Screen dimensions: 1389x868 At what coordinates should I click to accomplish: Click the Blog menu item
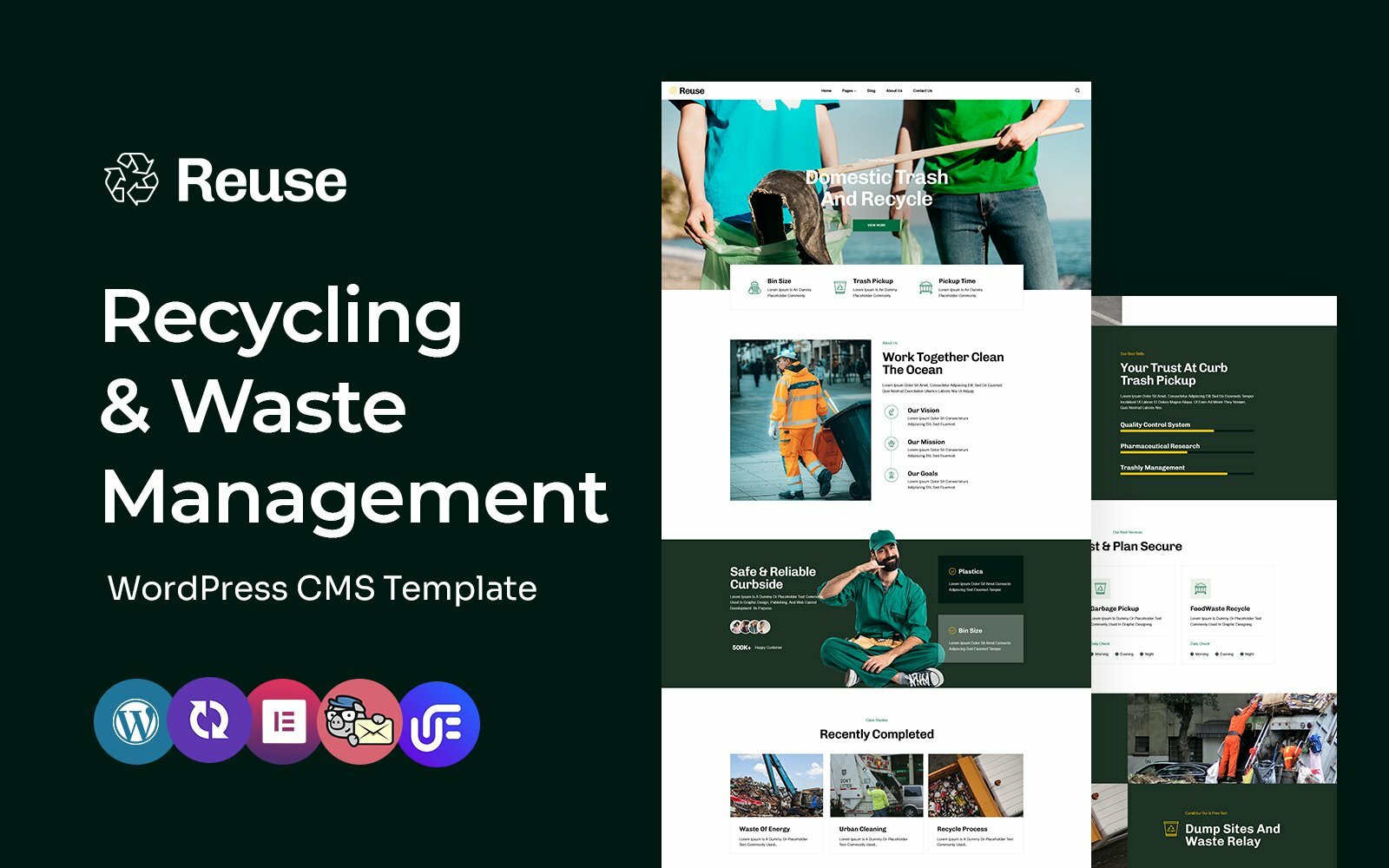pos(871,90)
